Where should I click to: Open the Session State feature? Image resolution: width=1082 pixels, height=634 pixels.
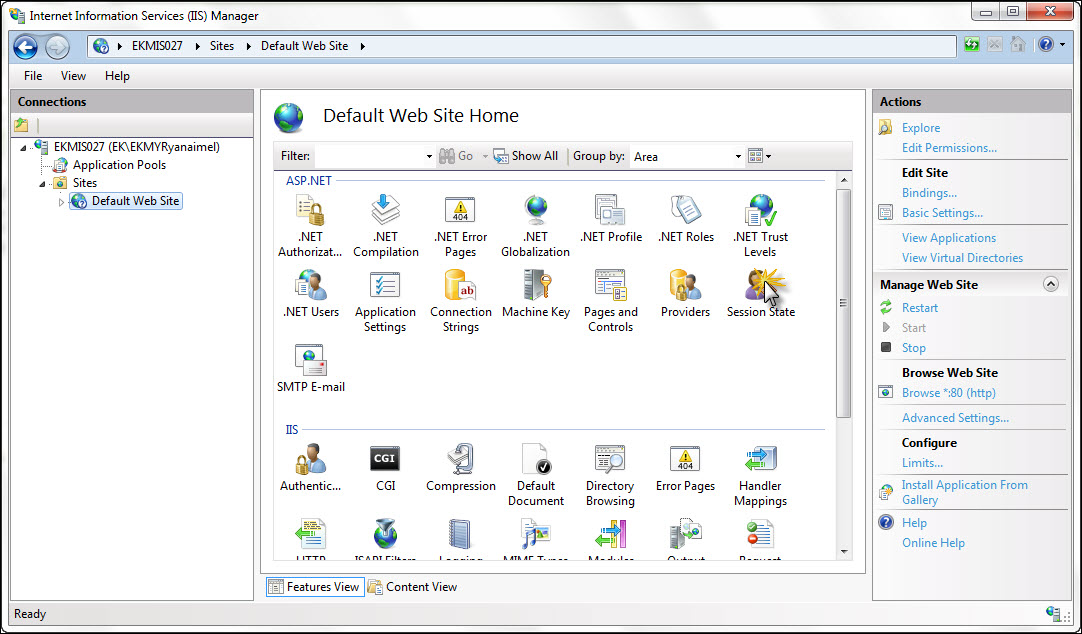tap(760, 293)
